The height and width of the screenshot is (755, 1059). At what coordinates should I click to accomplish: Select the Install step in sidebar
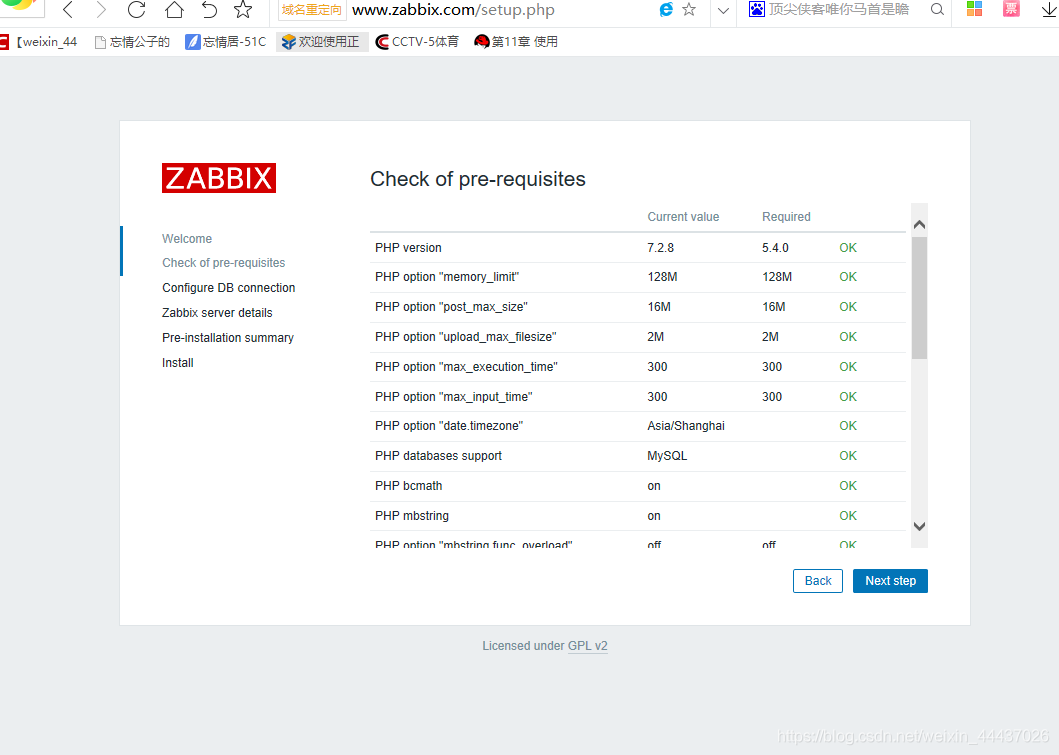coord(178,363)
